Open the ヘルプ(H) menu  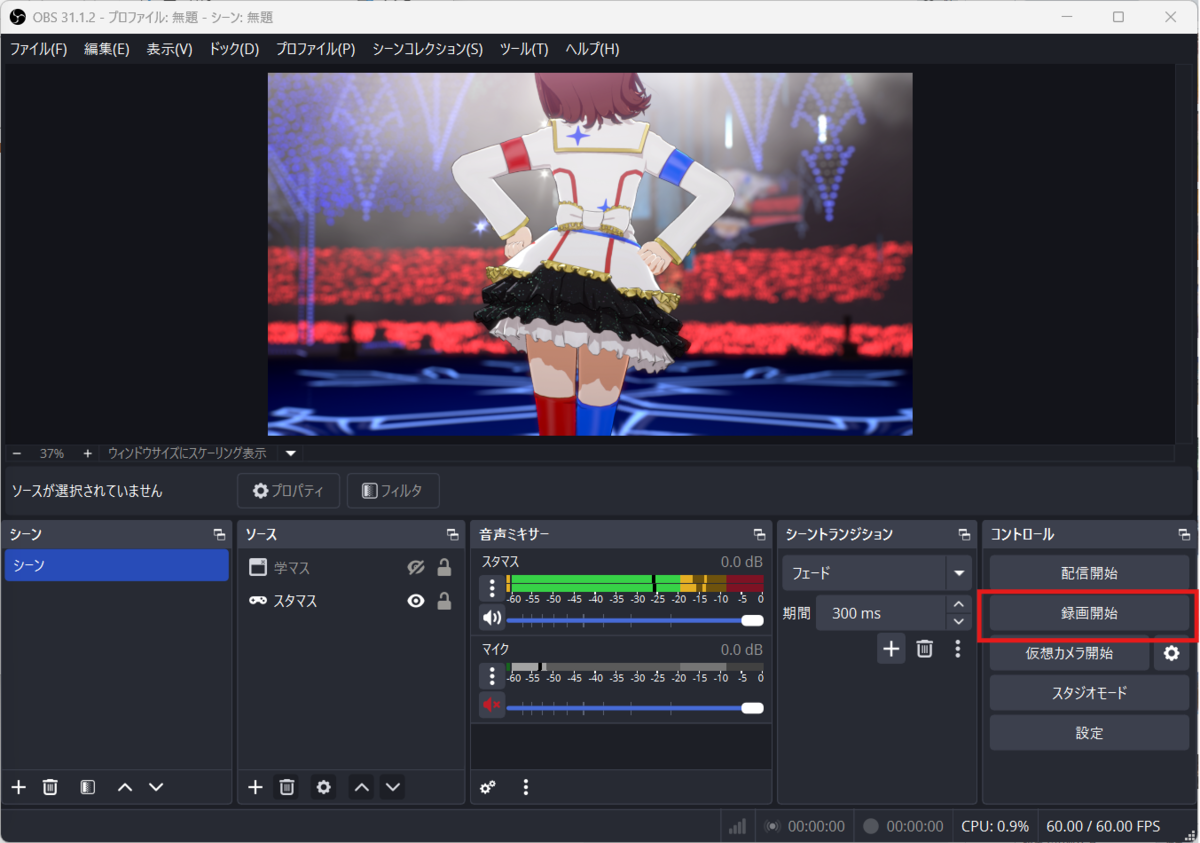coord(592,49)
